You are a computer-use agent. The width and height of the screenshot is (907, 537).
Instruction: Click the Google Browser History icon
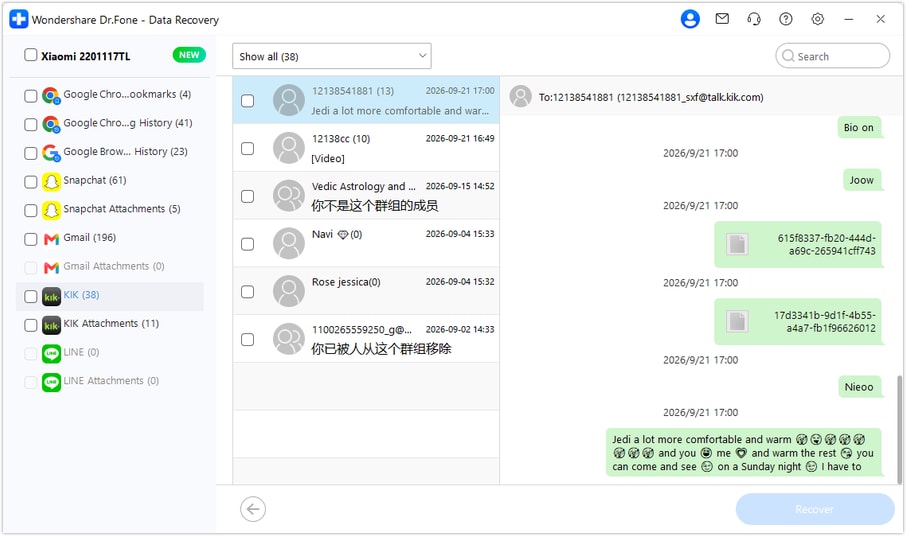(51, 153)
